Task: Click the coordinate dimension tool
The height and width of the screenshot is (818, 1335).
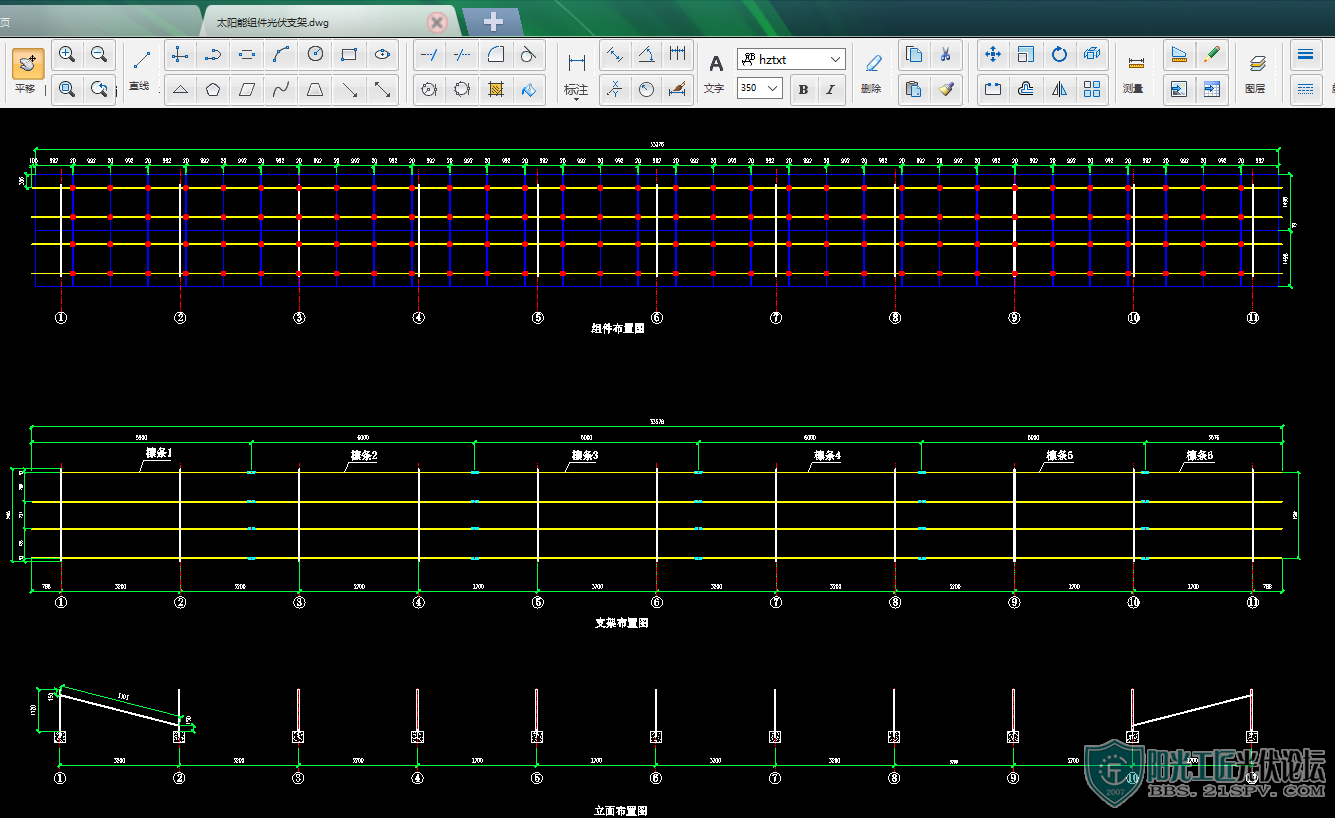Action: click(615, 89)
